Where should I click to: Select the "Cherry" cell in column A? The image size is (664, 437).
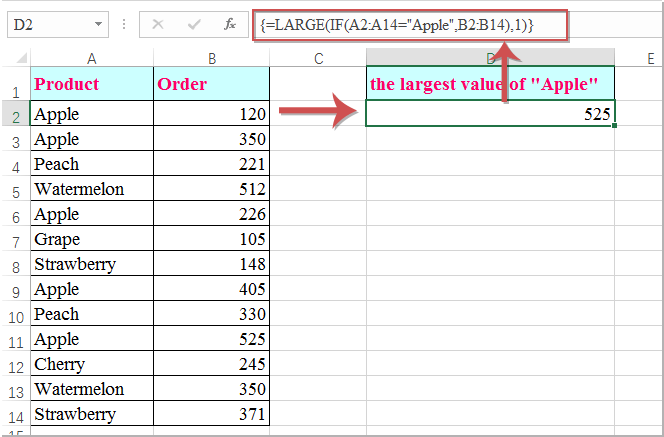point(91,364)
